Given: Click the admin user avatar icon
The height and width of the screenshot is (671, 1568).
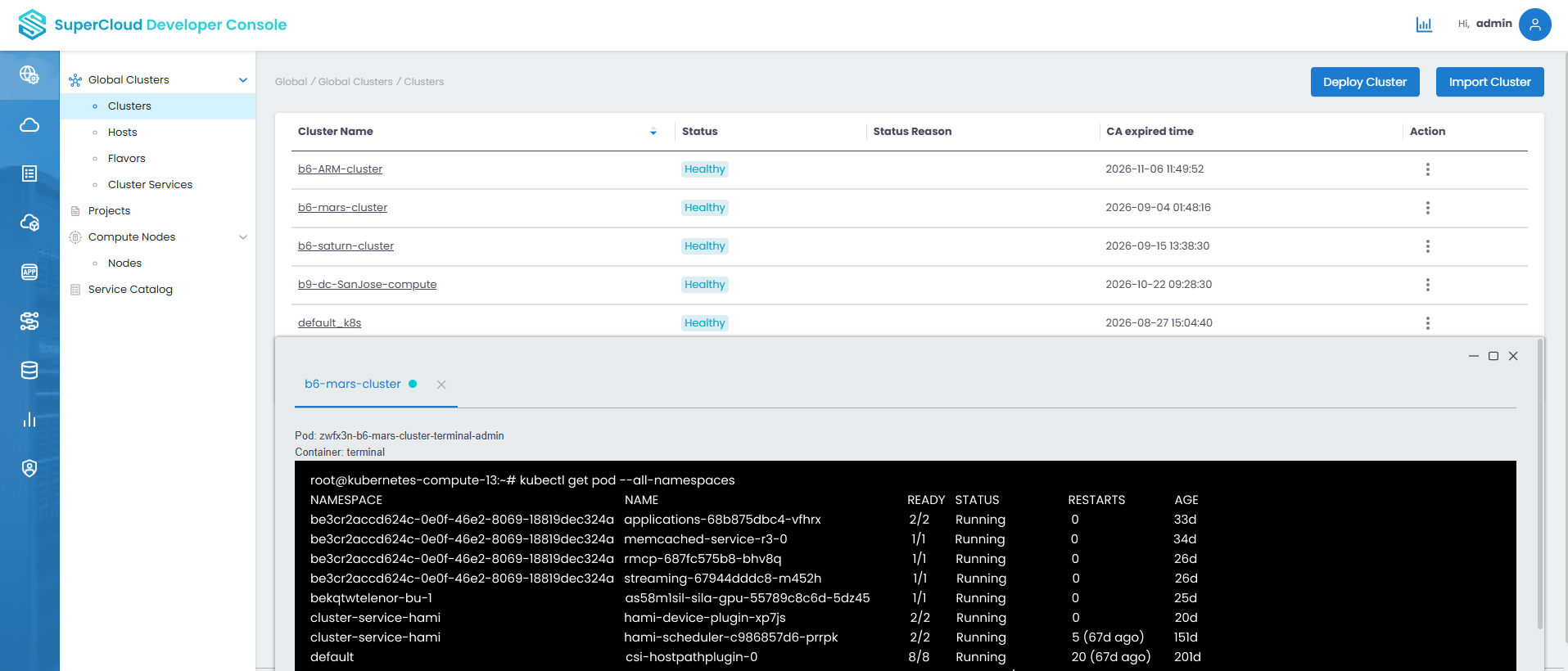Looking at the screenshot, I should 1534,25.
